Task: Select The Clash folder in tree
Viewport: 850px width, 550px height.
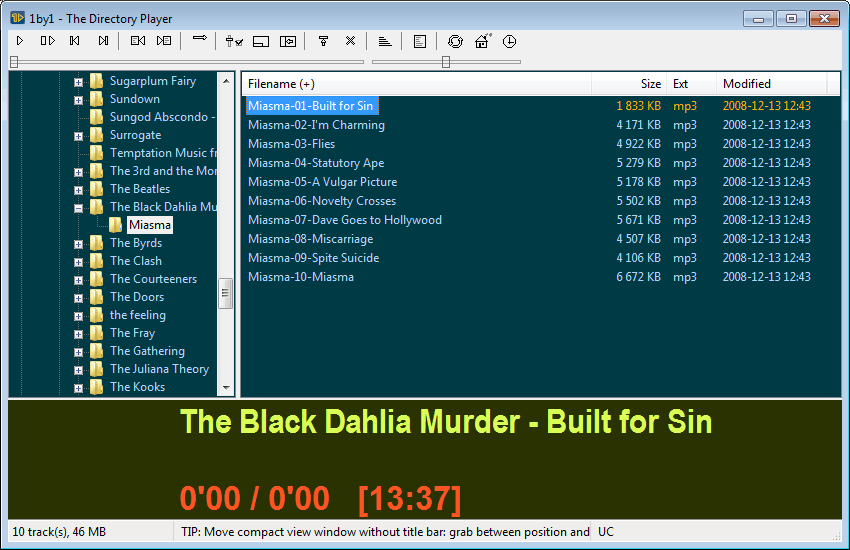Action: pos(135,261)
